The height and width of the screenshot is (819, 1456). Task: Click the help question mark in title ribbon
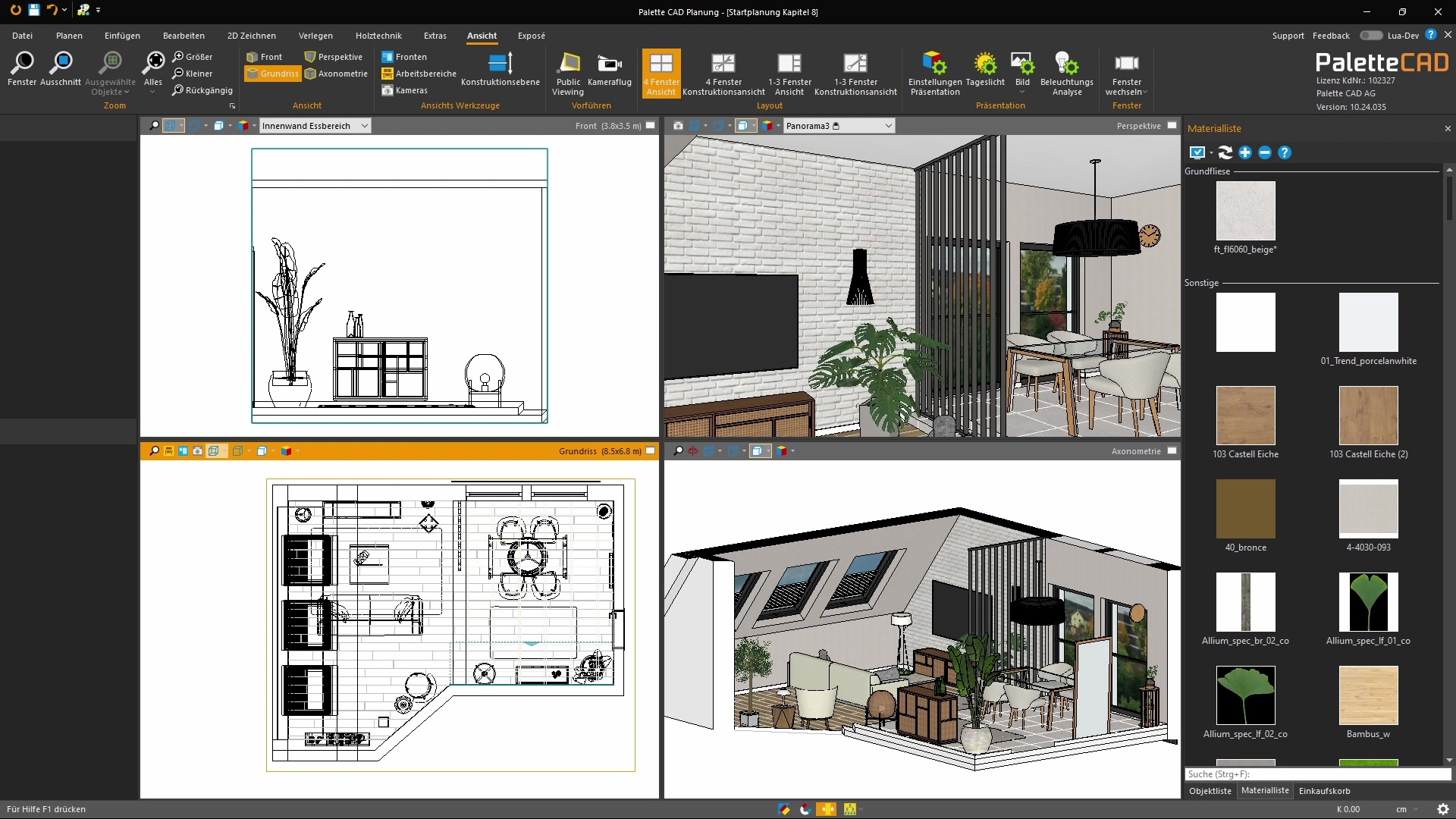pyautogui.click(x=1430, y=35)
